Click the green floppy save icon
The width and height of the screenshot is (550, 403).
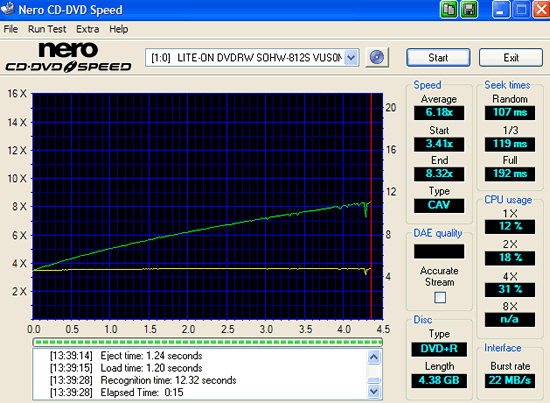click(469, 9)
